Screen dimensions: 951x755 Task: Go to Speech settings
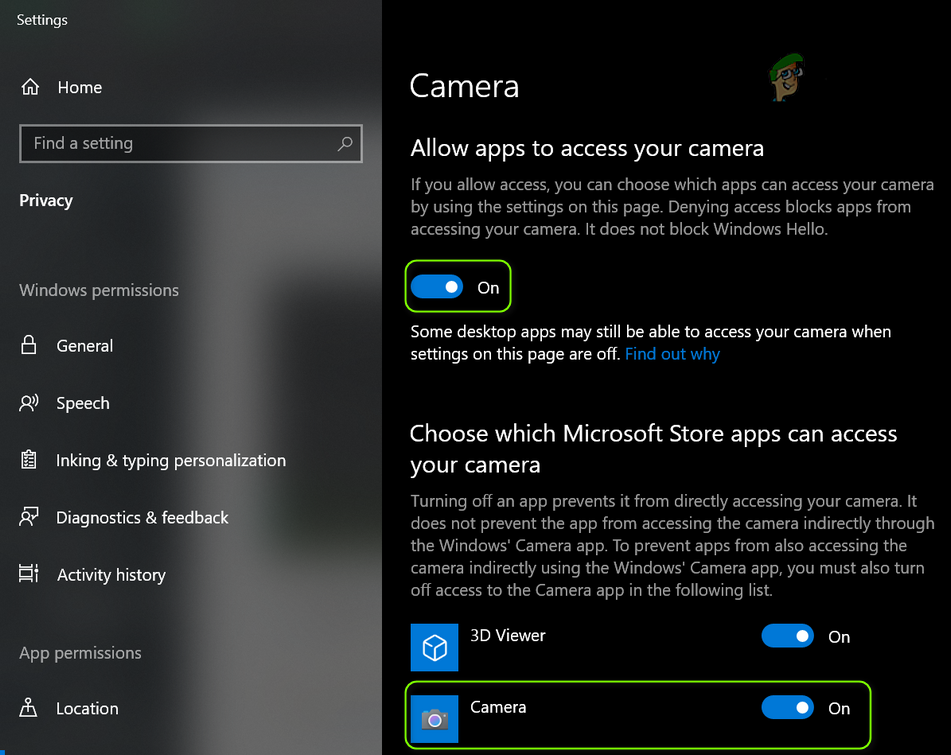tap(82, 403)
